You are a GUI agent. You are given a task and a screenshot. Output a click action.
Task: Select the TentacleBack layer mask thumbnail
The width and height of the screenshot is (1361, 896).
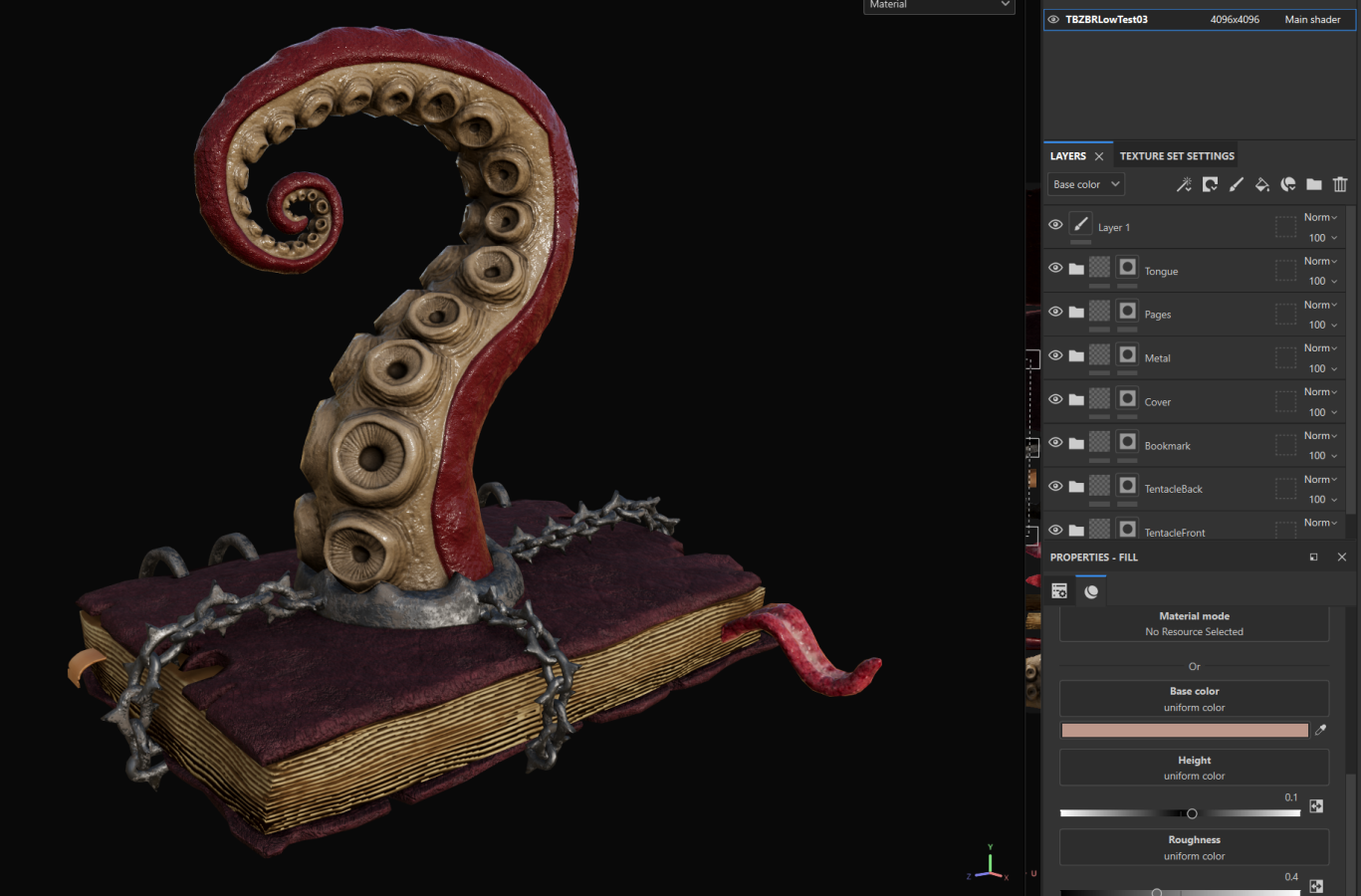coord(1127,485)
